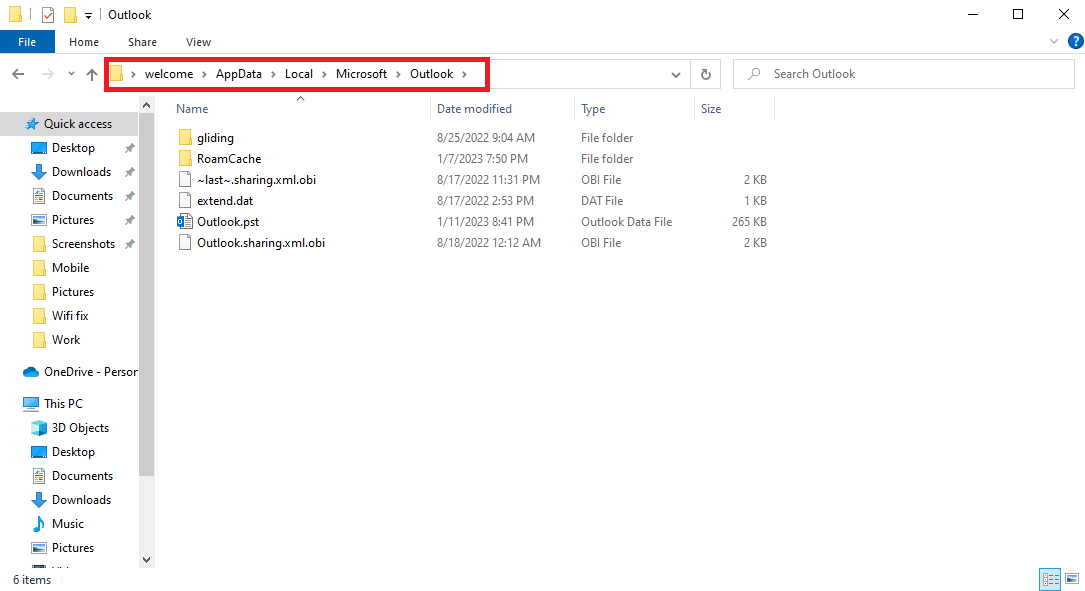The height and width of the screenshot is (591, 1085).
Task: Open Music under This PC
Action: 68,524
